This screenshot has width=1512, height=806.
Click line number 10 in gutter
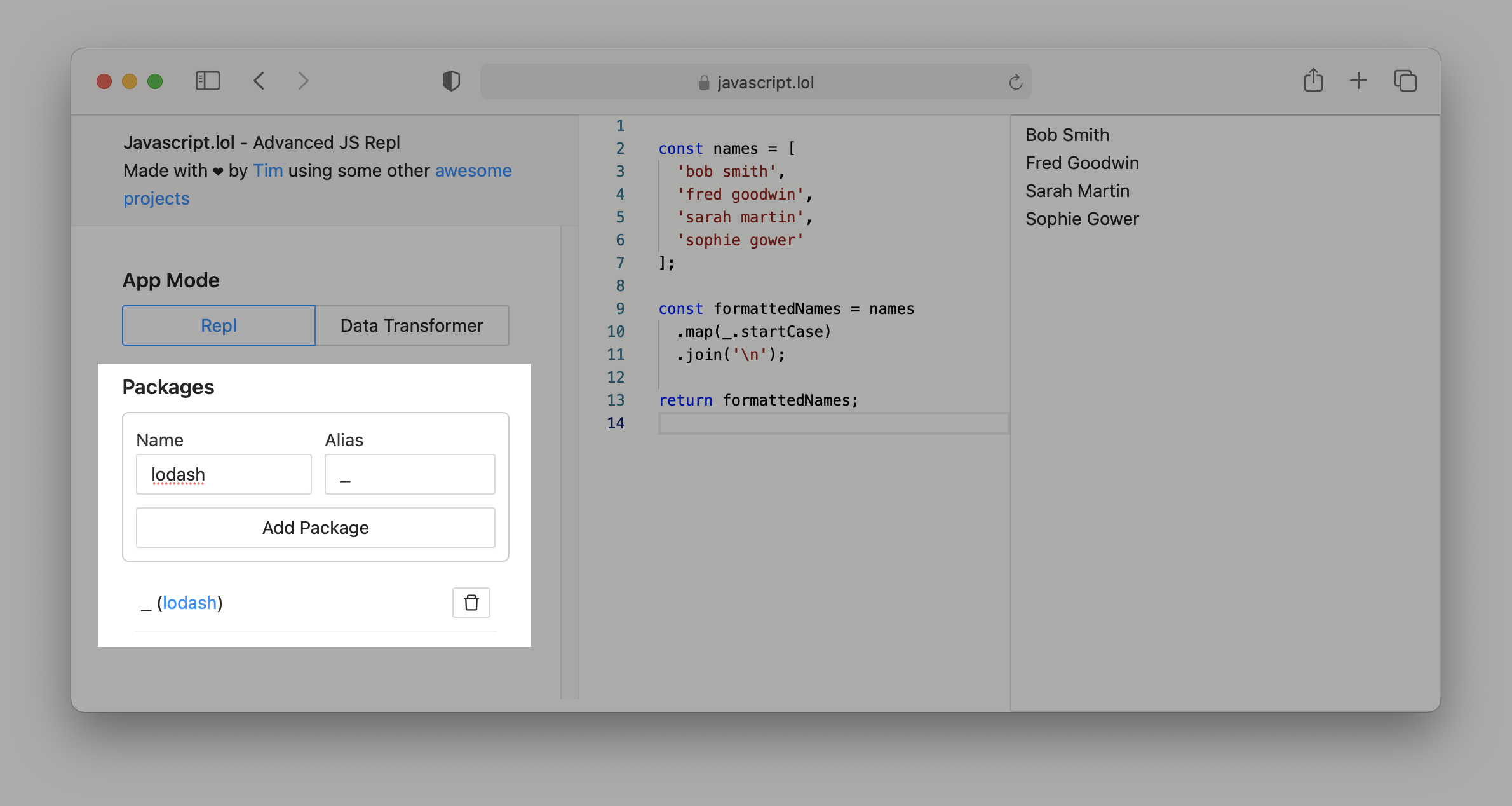pyautogui.click(x=616, y=332)
